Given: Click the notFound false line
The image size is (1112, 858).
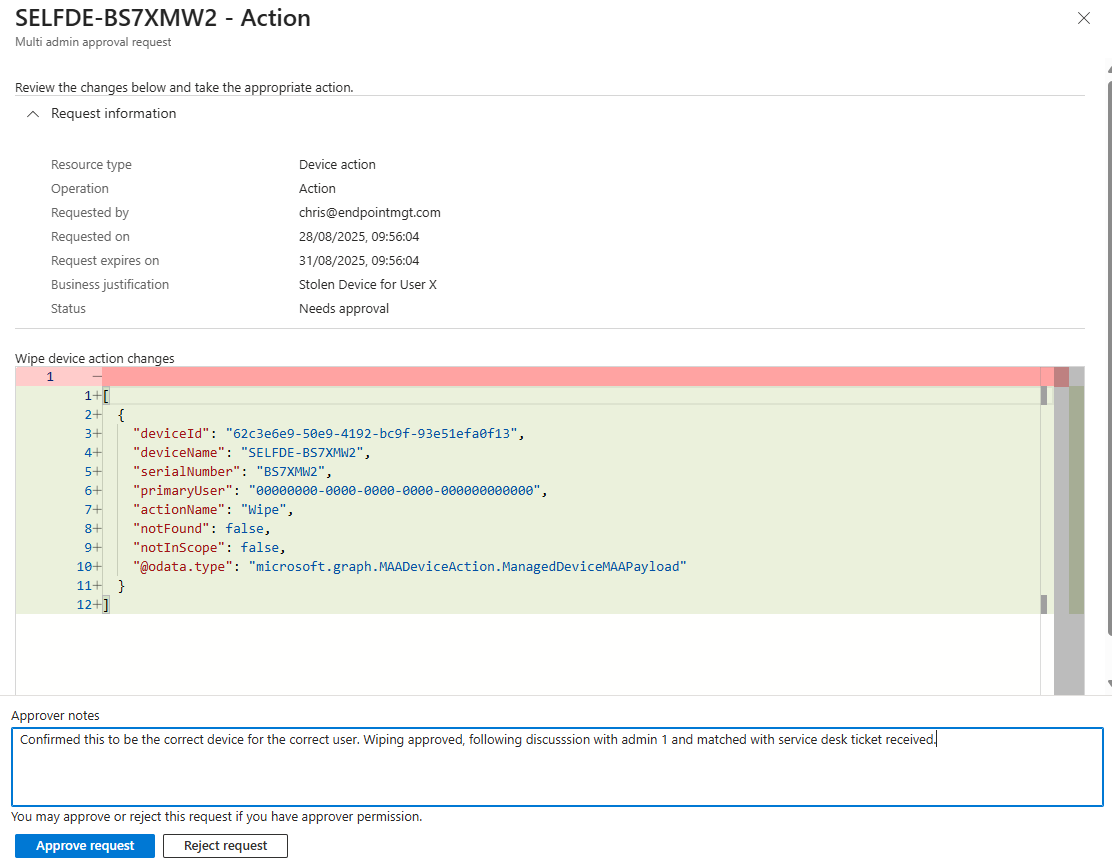Looking at the screenshot, I should click(201, 529).
